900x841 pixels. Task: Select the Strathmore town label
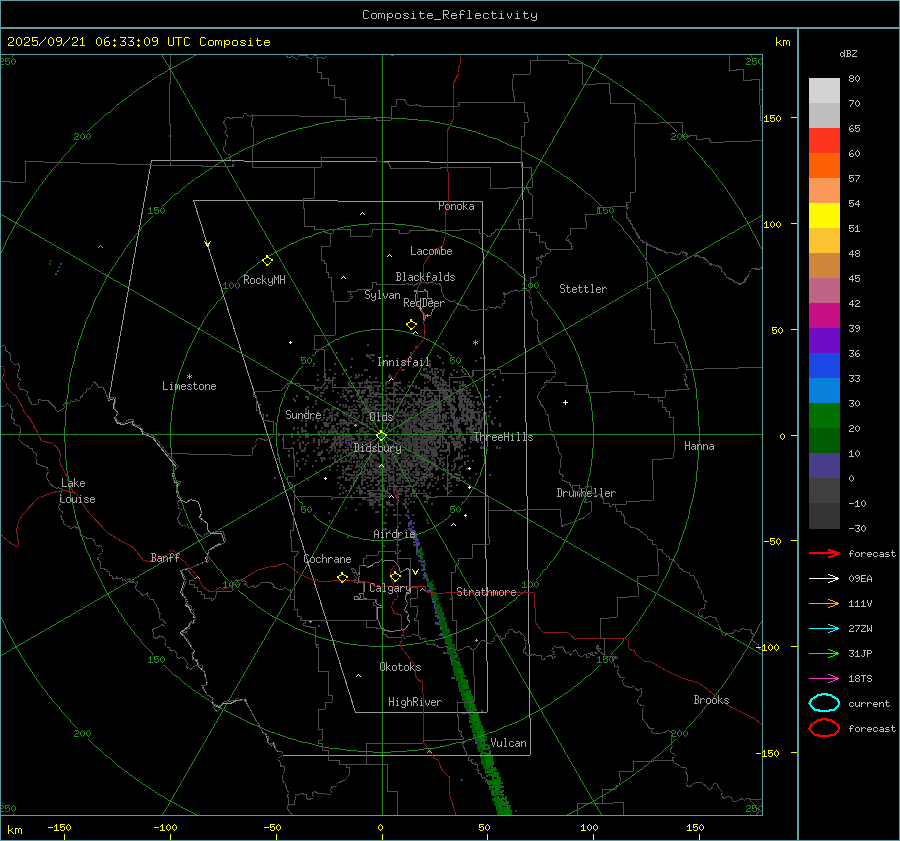[486, 592]
